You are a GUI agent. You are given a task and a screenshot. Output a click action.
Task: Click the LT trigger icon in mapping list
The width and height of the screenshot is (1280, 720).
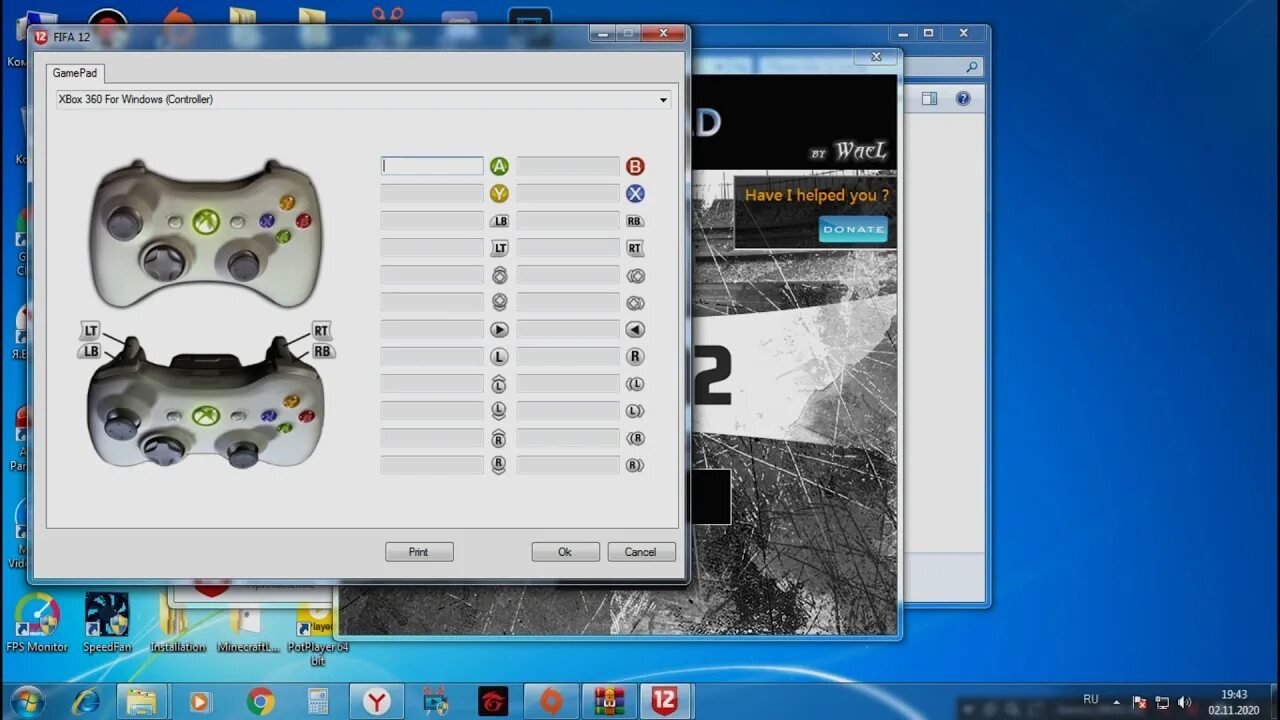499,248
